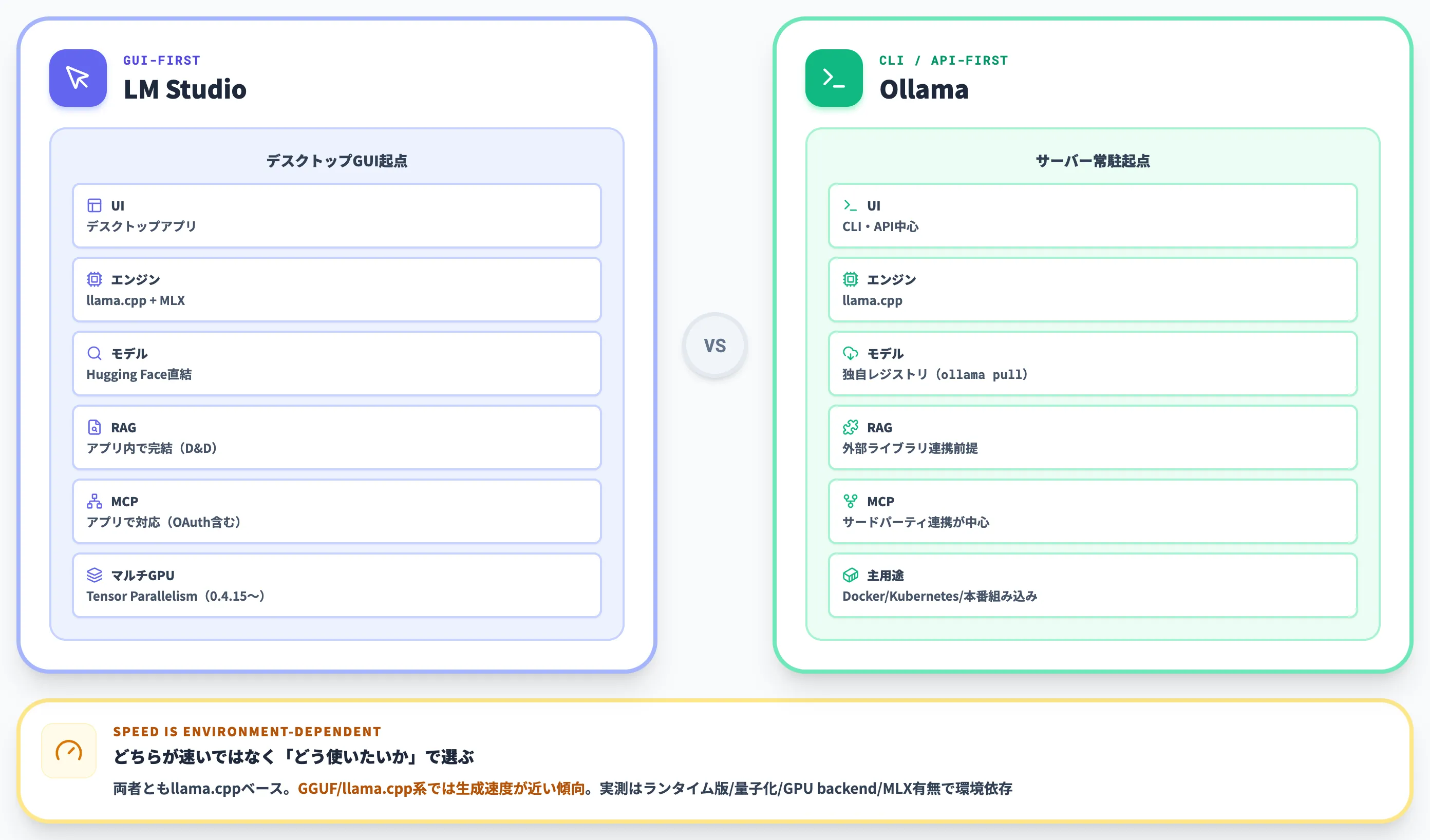The width and height of the screenshot is (1430, 840).
Task: Click the llama.cpp + MLX text
Action: click(136, 300)
